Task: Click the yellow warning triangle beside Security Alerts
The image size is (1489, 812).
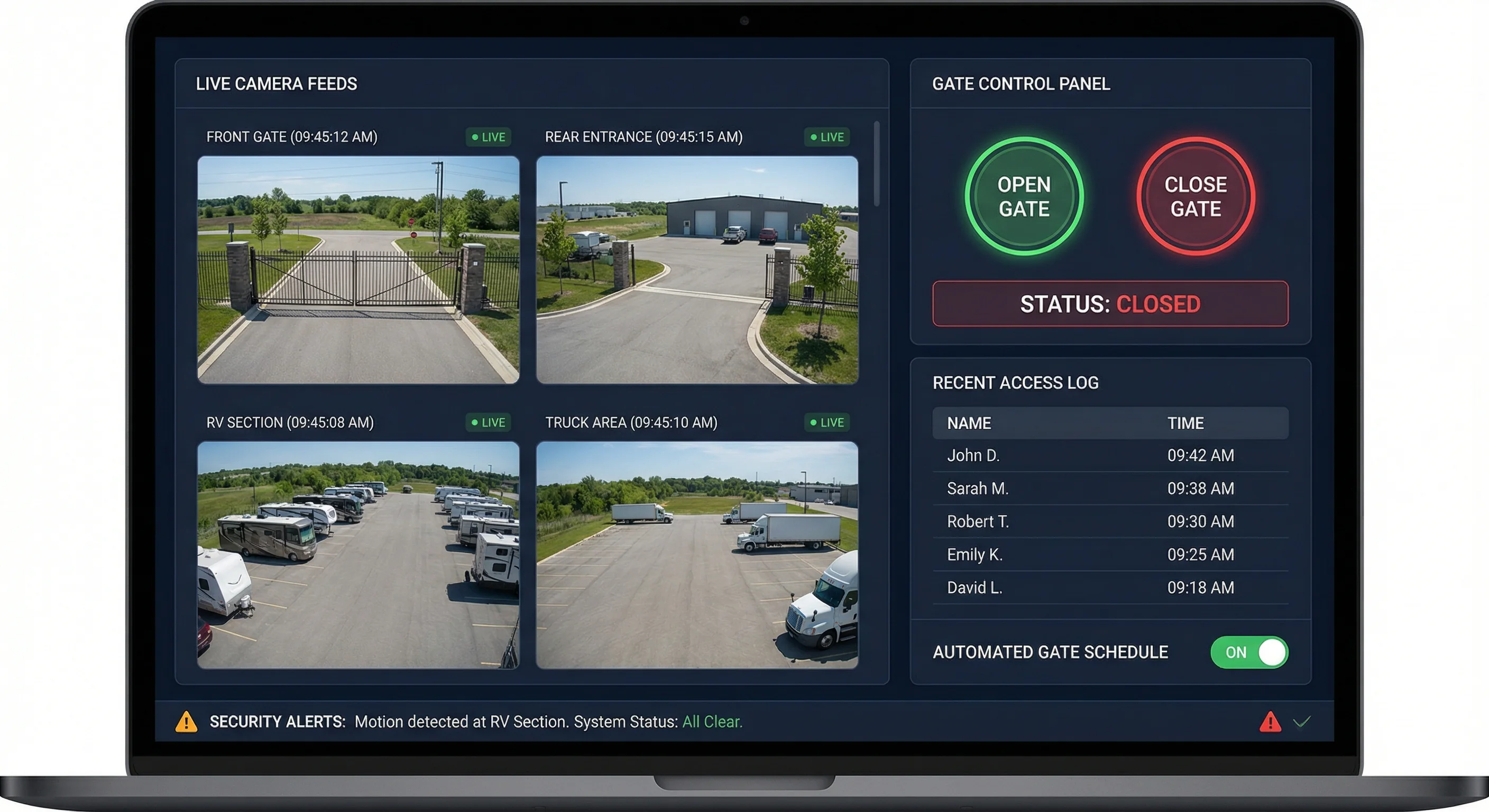Action: point(186,721)
